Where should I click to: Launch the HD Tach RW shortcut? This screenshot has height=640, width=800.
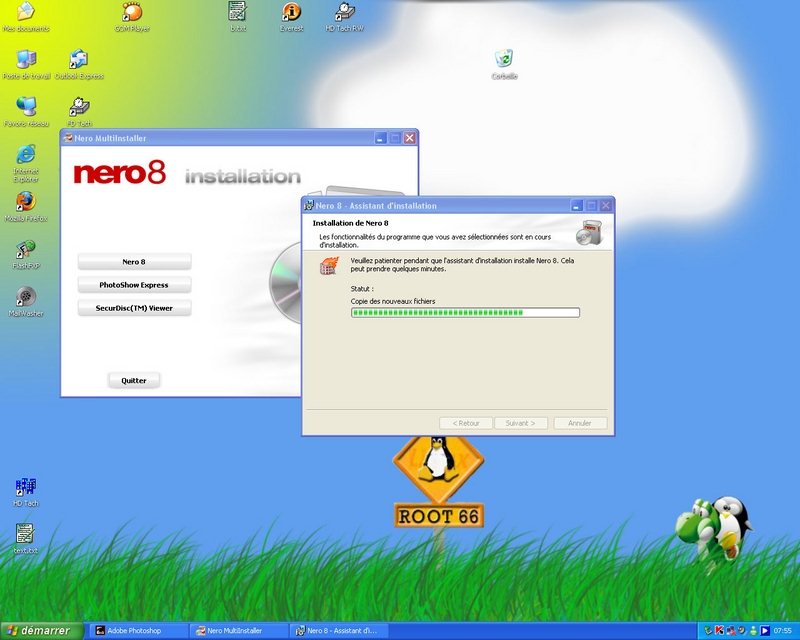click(345, 17)
